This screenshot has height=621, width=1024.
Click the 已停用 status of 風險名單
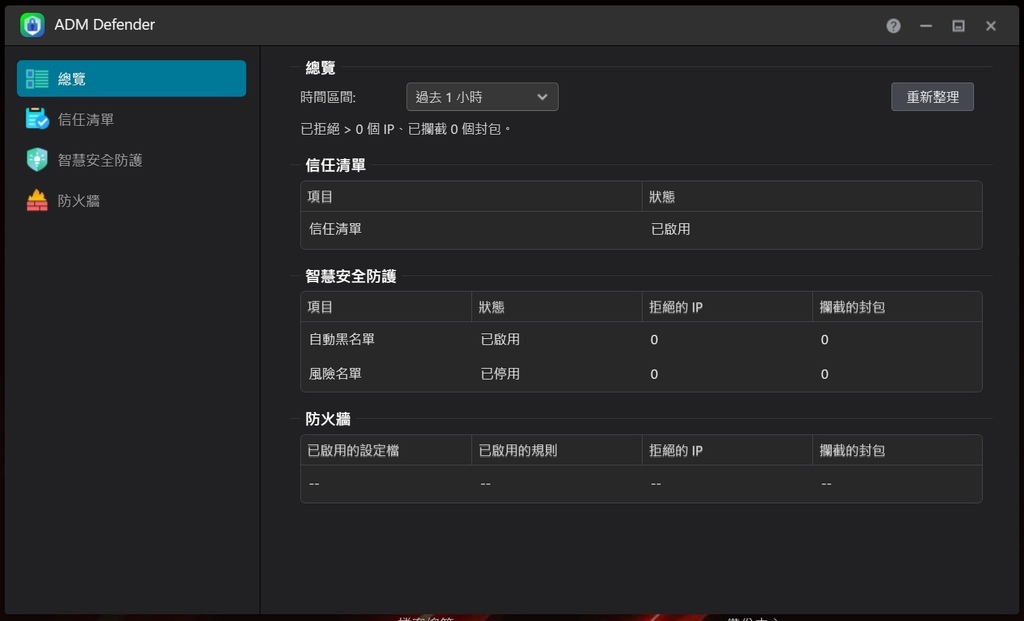(x=500, y=374)
